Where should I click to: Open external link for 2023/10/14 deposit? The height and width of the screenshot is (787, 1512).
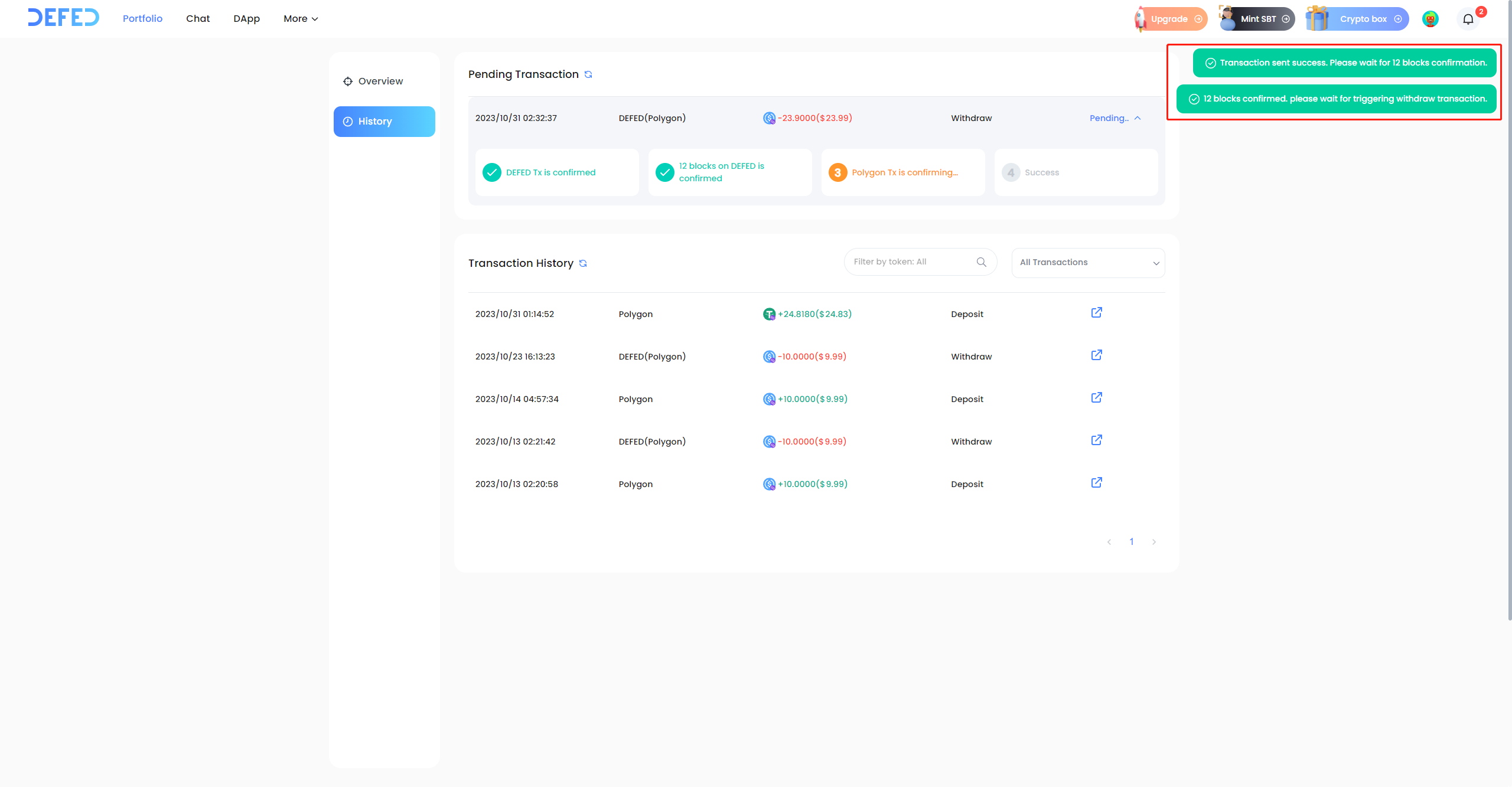click(x=1096, y=398)
